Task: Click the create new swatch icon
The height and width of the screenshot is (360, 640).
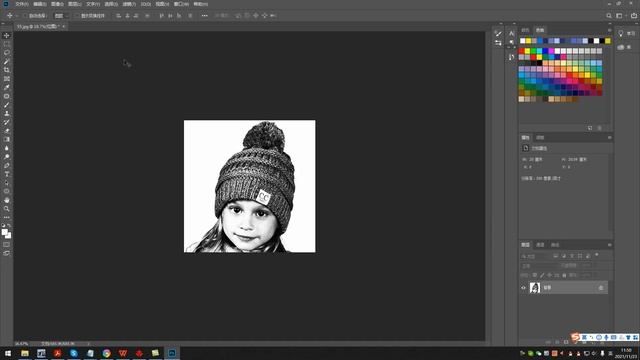Action: click(x=590, y=128)
